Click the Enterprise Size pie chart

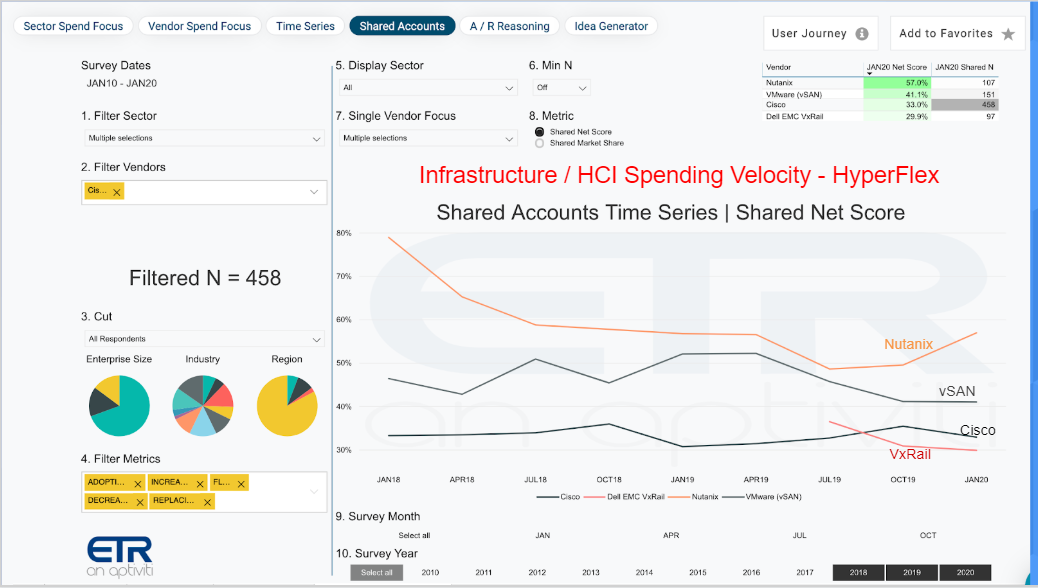[x=119, y=405]
